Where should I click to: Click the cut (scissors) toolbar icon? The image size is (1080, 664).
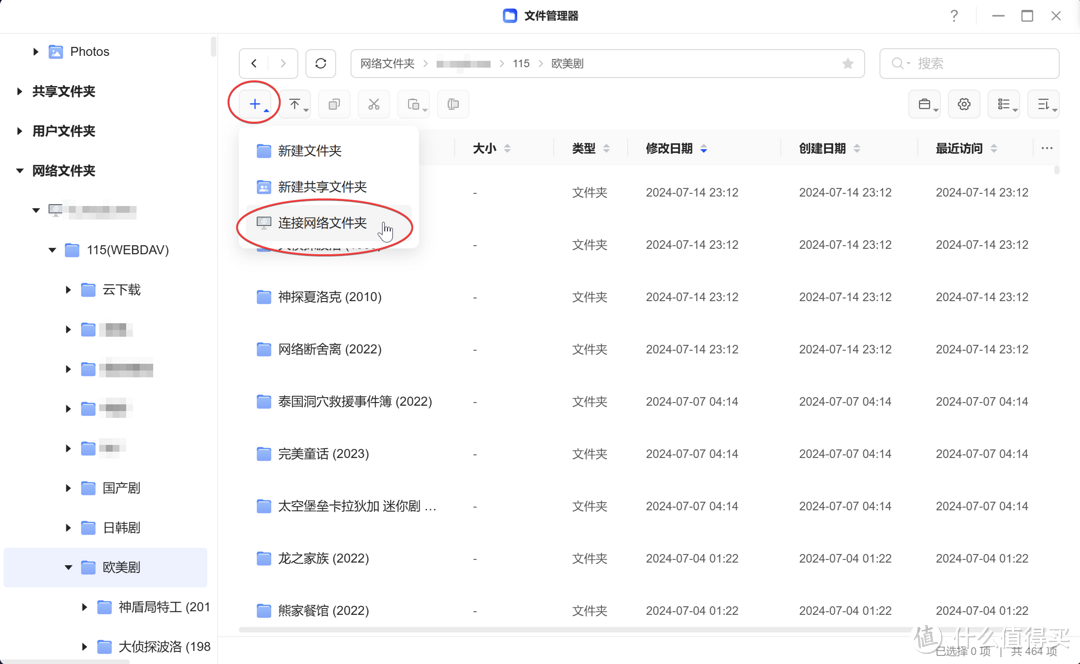point(373,104)
